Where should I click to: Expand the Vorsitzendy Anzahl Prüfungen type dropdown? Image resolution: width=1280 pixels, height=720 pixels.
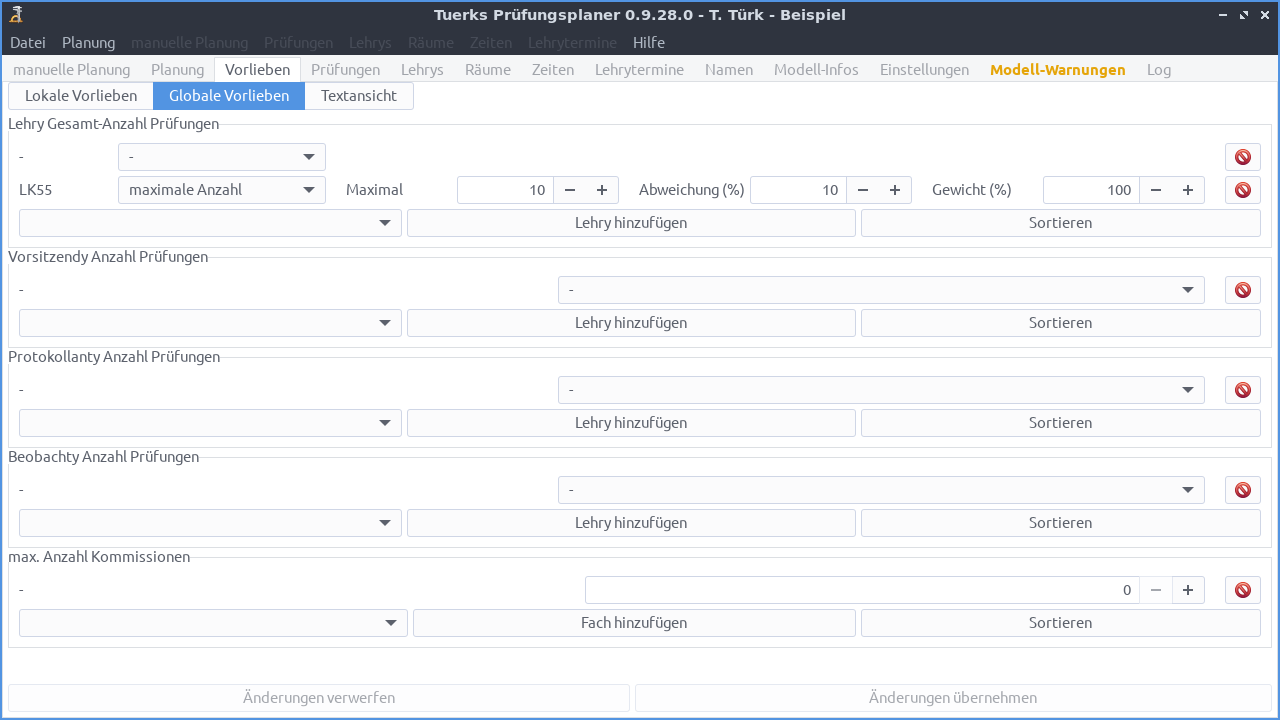[880, 290]
